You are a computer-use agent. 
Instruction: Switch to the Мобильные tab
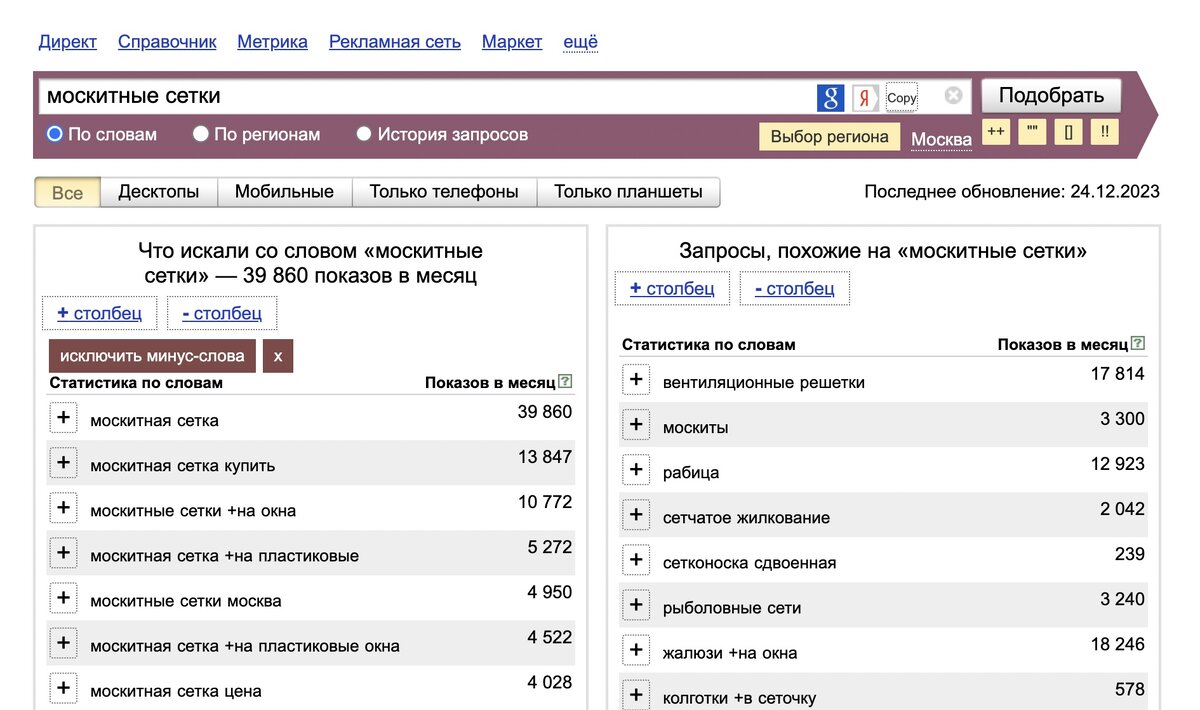click(x=284, y=192)
